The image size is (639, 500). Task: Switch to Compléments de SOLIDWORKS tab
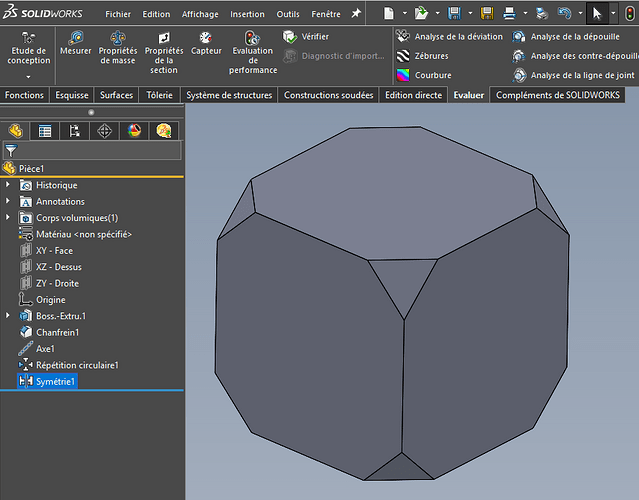(557, 95)
